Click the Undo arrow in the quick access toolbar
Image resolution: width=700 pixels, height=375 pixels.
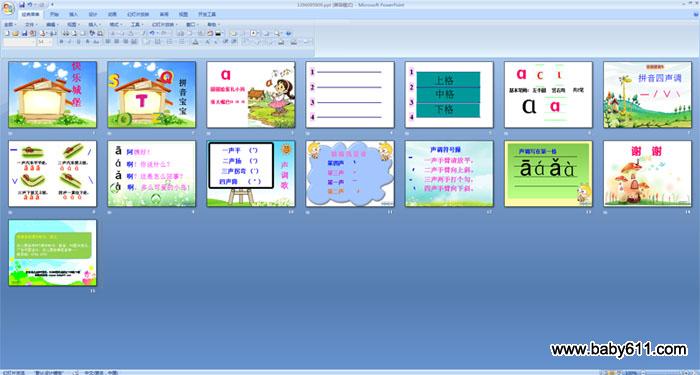[x=30, y=4]
